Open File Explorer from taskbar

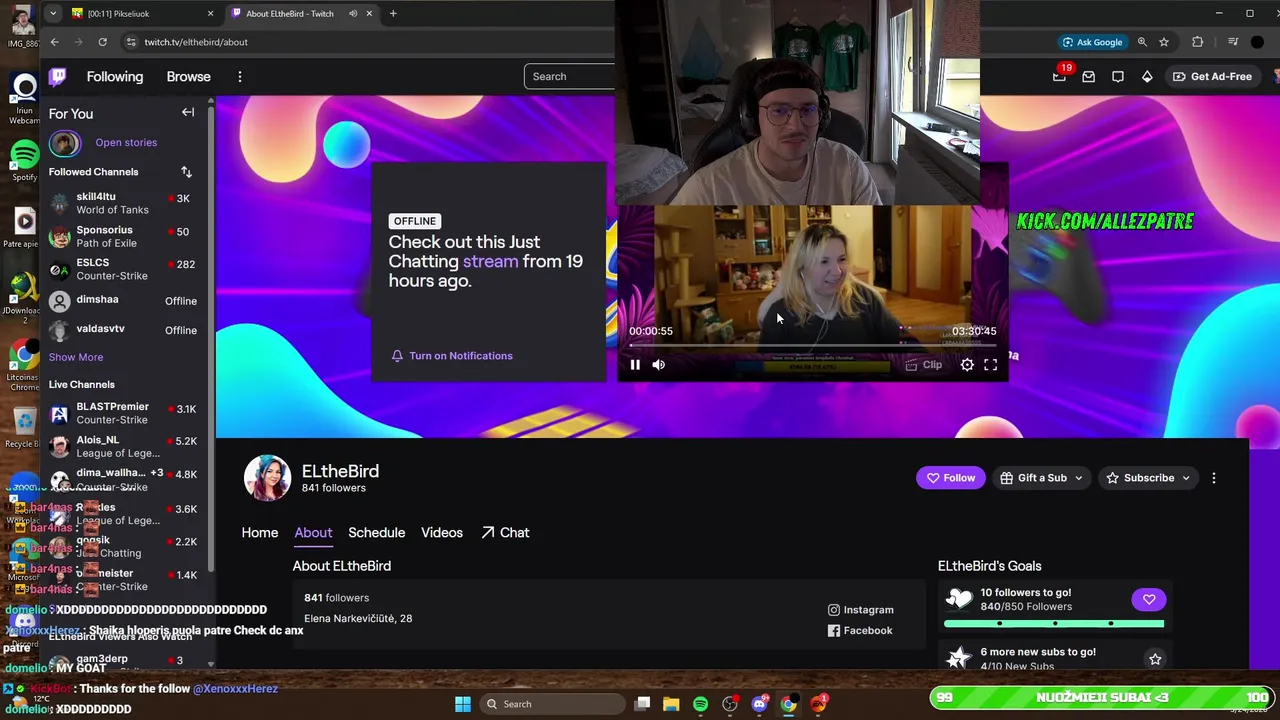pos(671,704)
